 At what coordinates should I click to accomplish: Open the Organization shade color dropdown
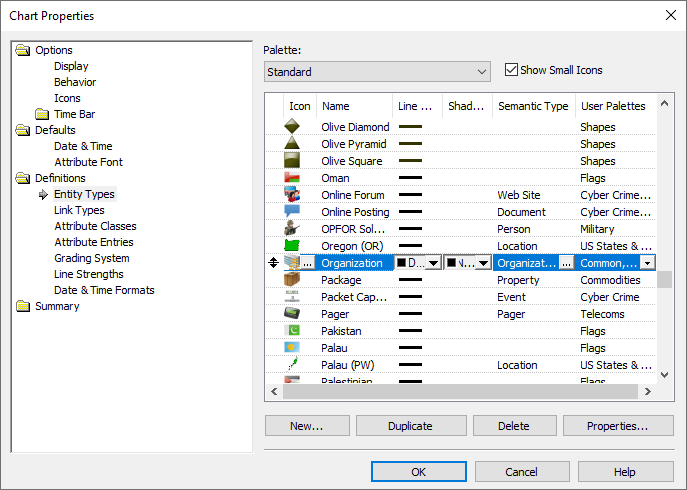coord(482,263)
